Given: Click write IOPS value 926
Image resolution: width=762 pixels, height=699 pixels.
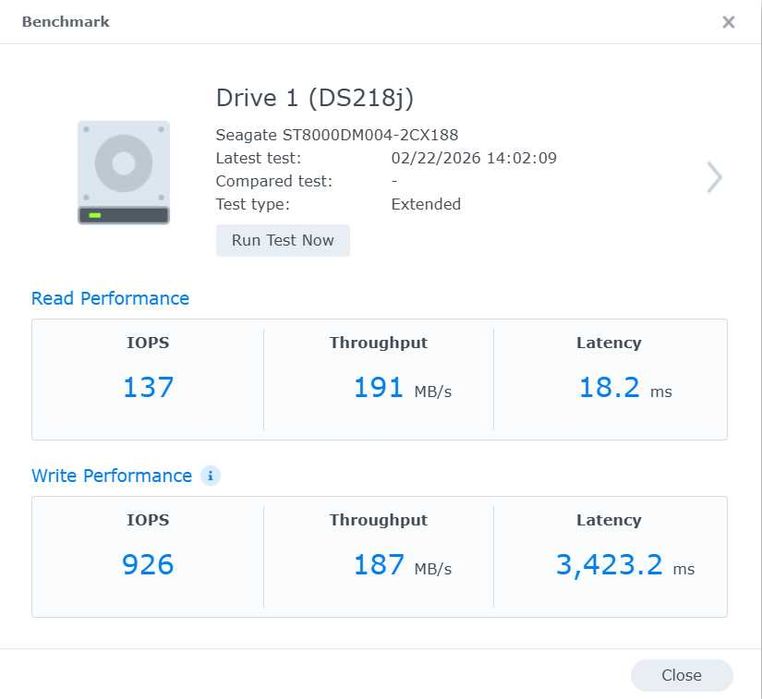Looking at the screenshot, I should click(x=148, y=565).
